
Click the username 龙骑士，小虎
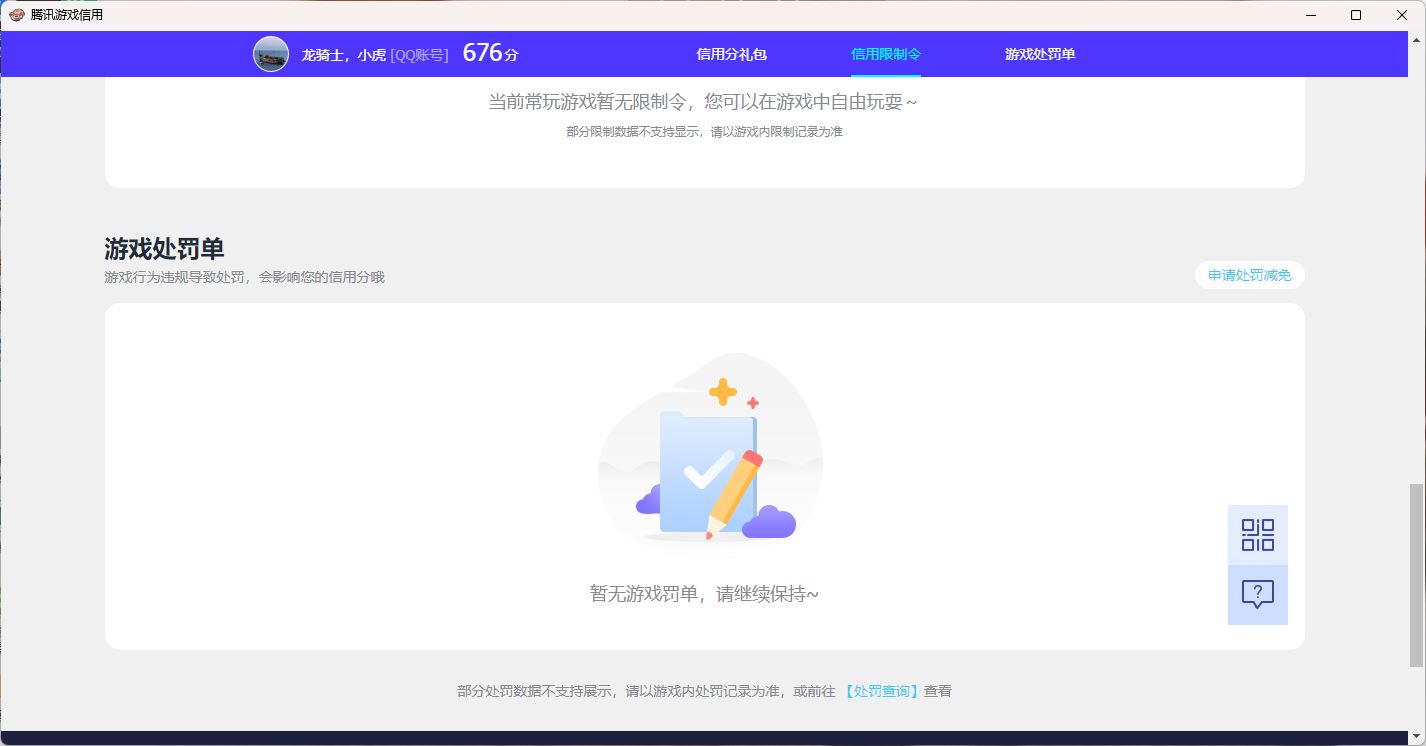[343, 55]
